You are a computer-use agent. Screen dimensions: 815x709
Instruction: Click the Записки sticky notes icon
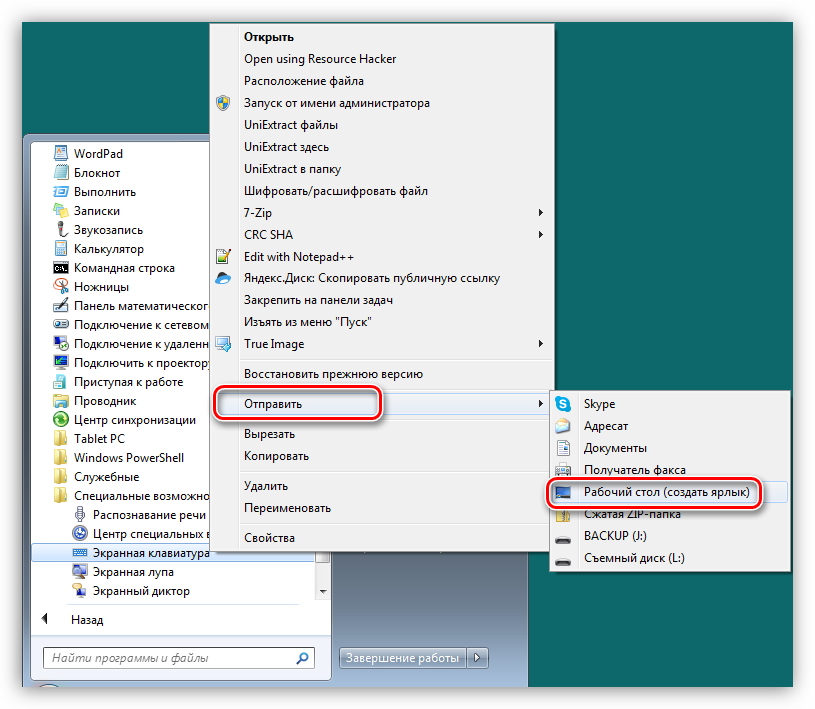(61, 211)
